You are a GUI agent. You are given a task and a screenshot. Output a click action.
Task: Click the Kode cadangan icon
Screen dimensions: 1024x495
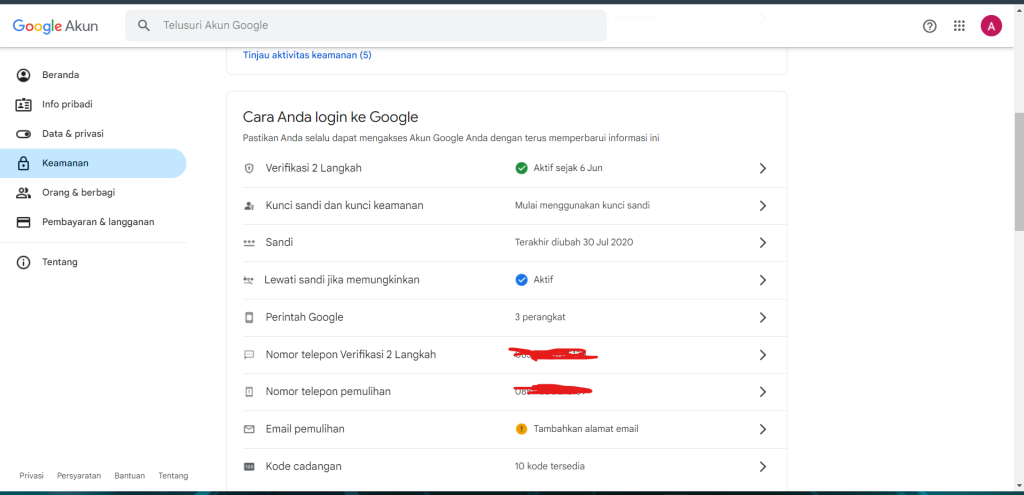[249, 466]
